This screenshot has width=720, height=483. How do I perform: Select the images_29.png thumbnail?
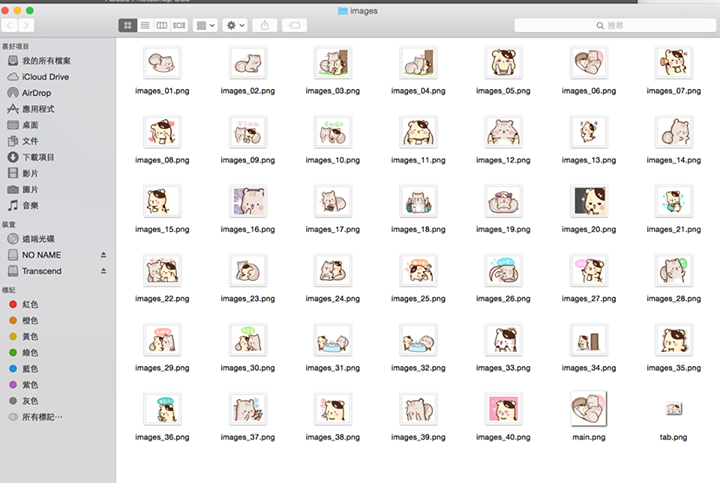pyautogui.click(x=162, y=340)
